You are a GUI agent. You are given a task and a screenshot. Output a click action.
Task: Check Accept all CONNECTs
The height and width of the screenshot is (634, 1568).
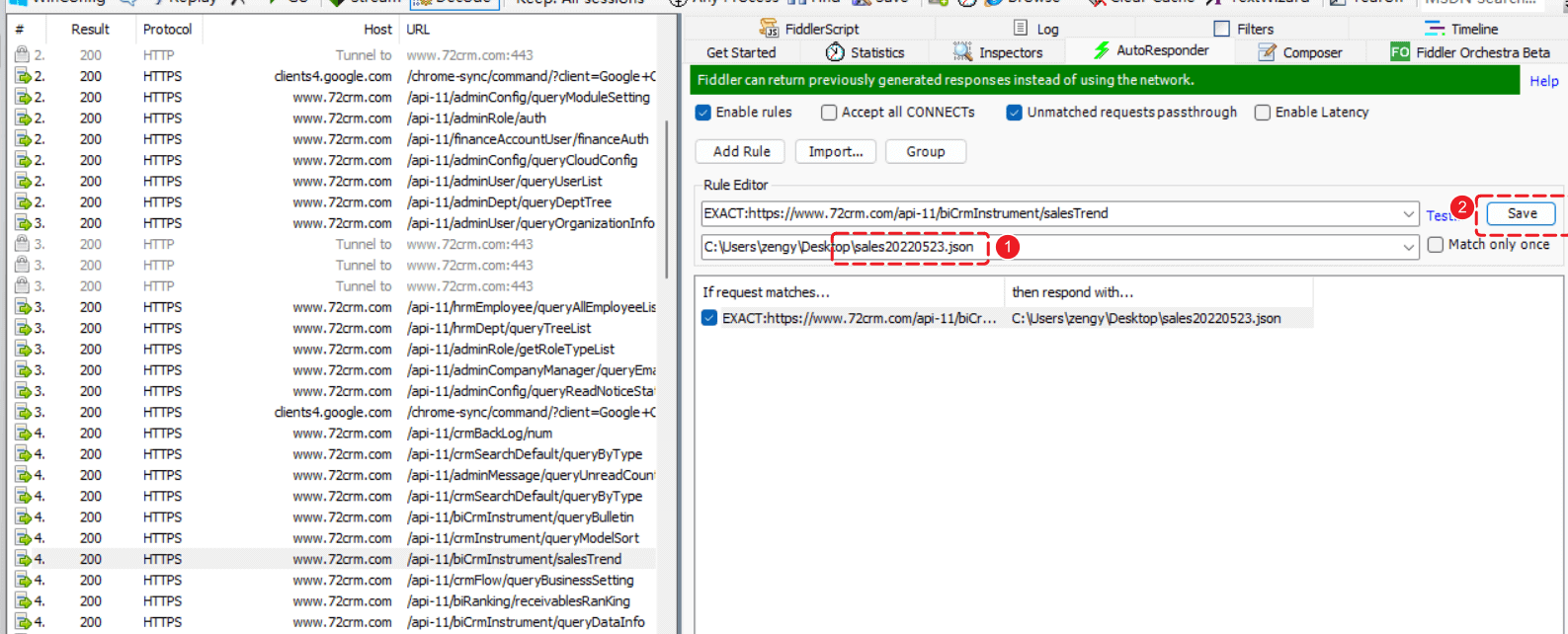(829, 113)
